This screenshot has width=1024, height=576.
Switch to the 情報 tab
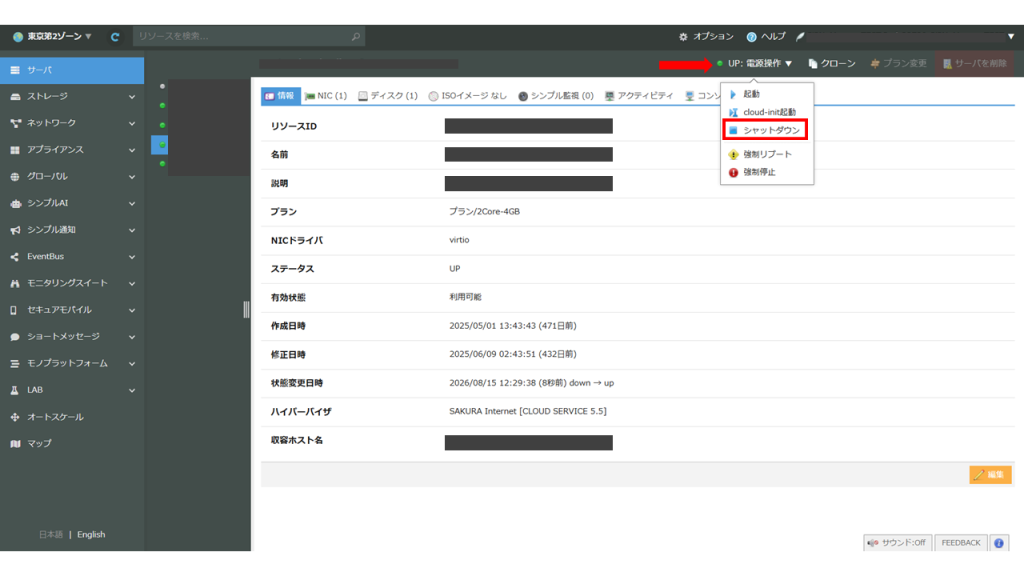(280, 96)
